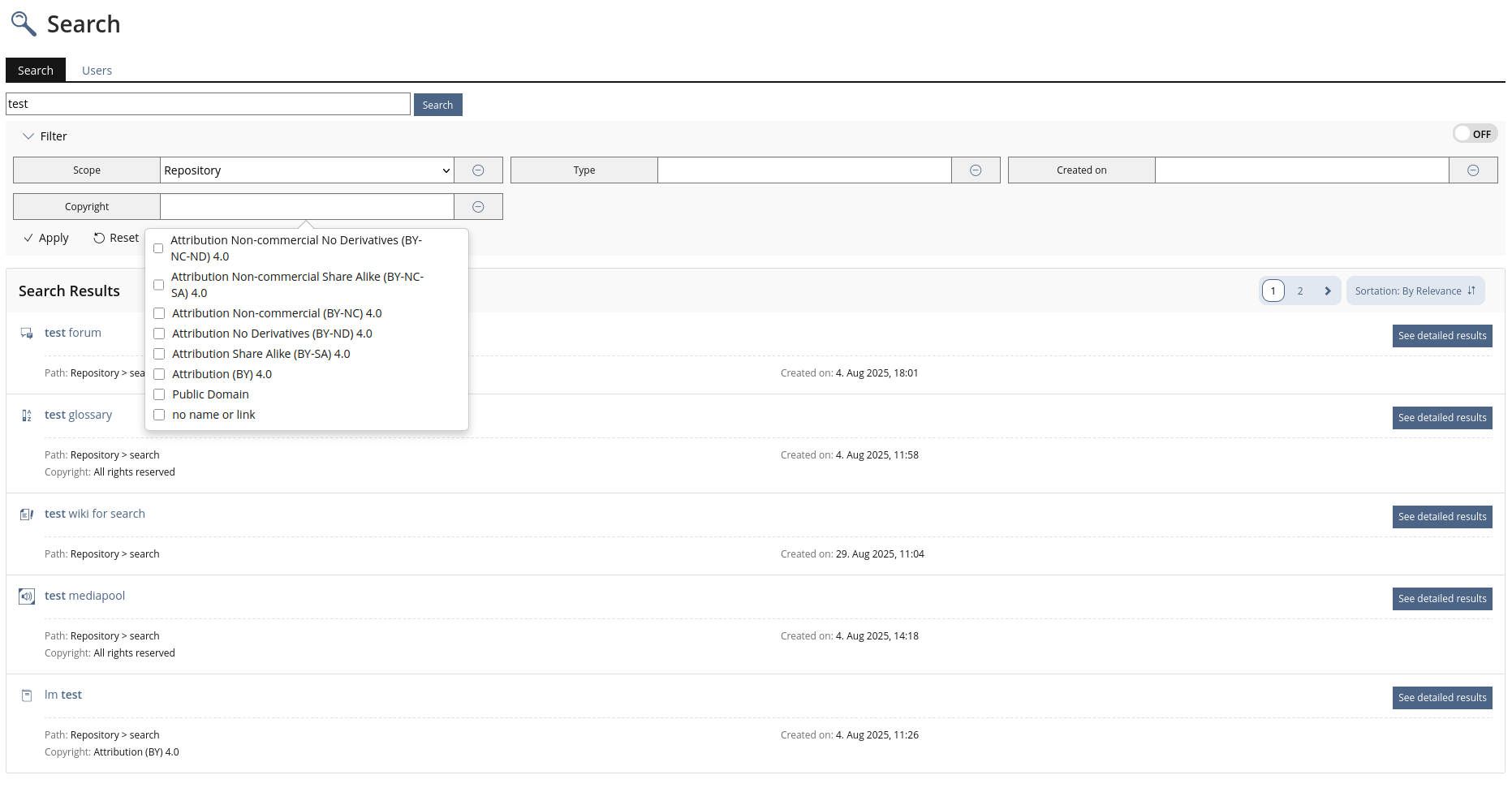Remove the Copyright filter using its minus icon

478,207
